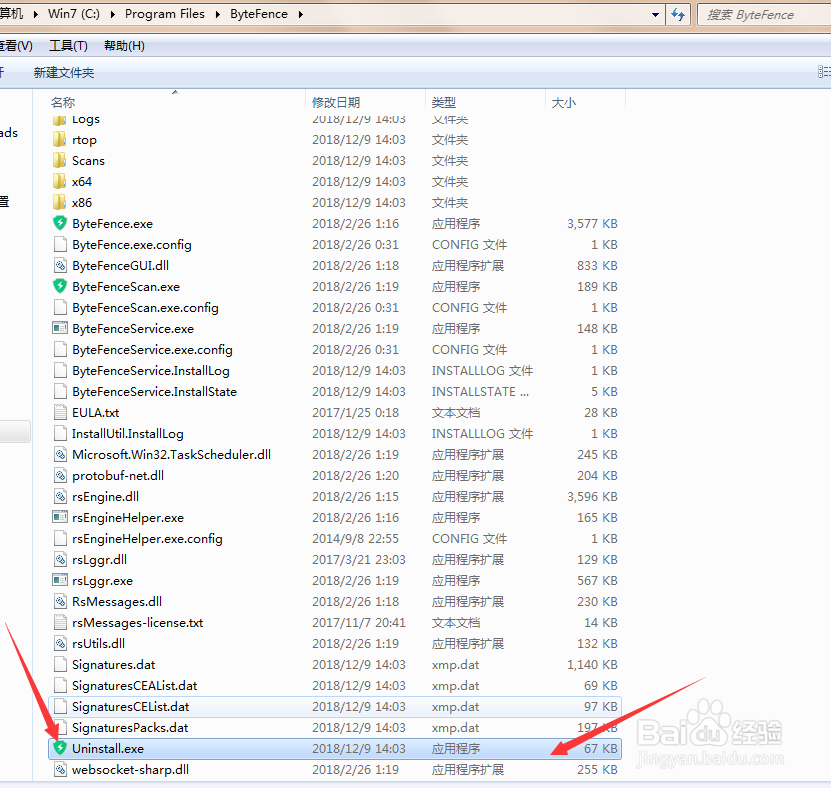This screenshot has width=831, height=788.
Task: Click ByteFence in the address breadcrumb
Action: pyautogui.click(x=259, y=14)
